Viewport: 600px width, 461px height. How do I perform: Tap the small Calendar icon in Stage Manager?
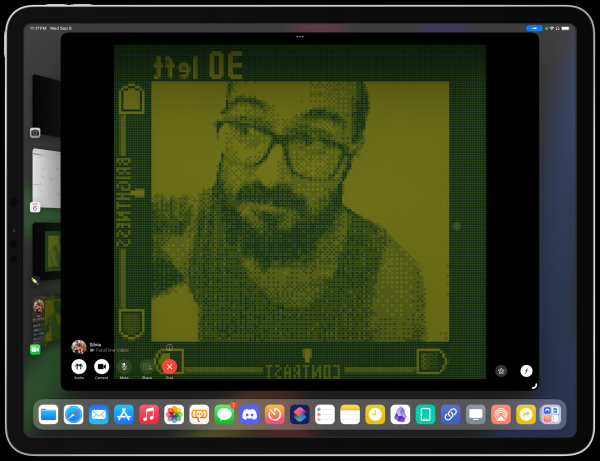35,207
